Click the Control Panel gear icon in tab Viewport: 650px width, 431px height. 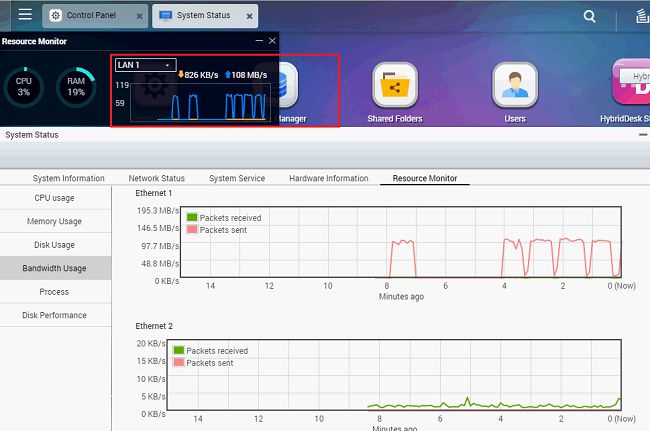pyautogui.click(x=56, y=15)
